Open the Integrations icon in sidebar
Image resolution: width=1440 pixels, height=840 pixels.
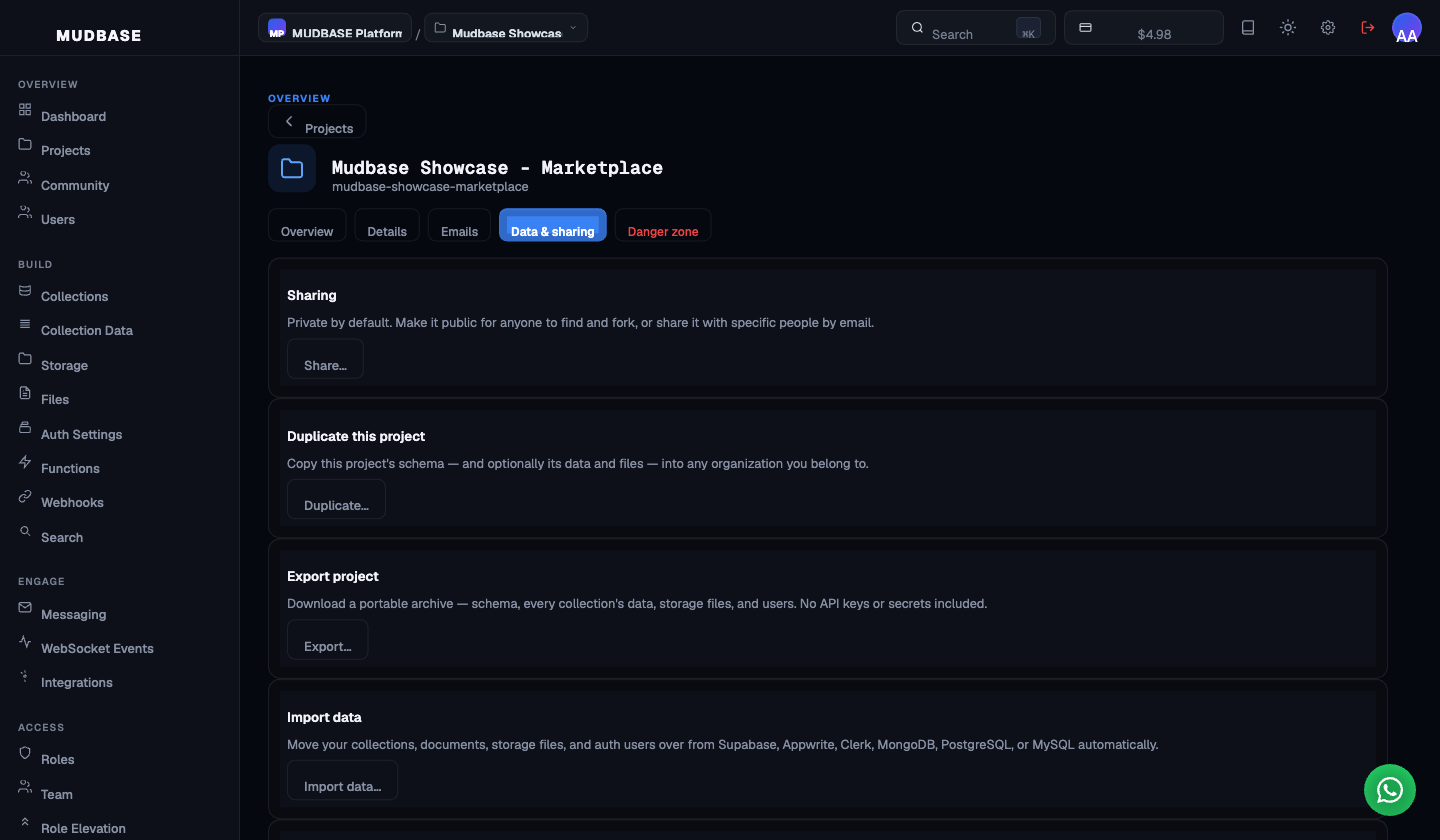pyautogui.click(x=25, y=676)
